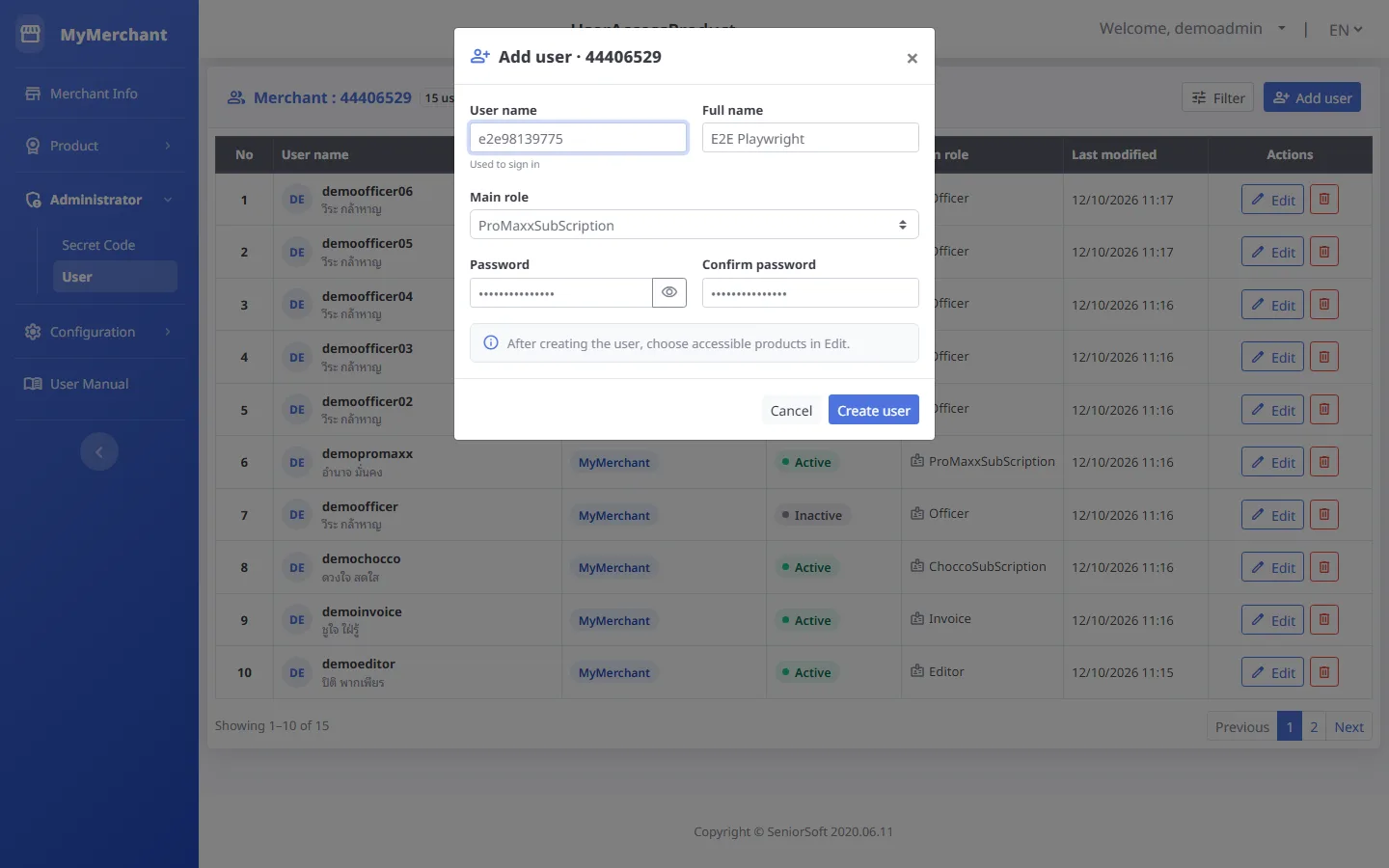
Task: Close the Add user dialog
Action: point(912,58)
